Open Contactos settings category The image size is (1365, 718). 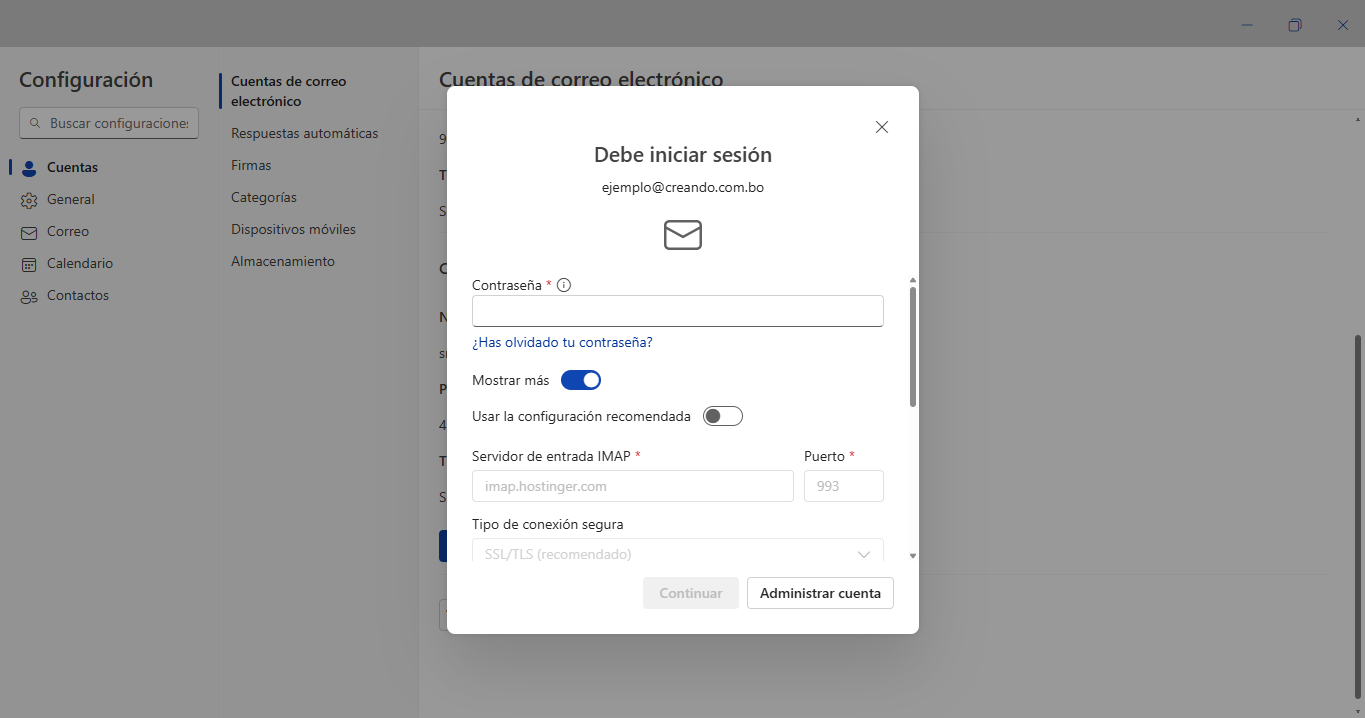78,295
